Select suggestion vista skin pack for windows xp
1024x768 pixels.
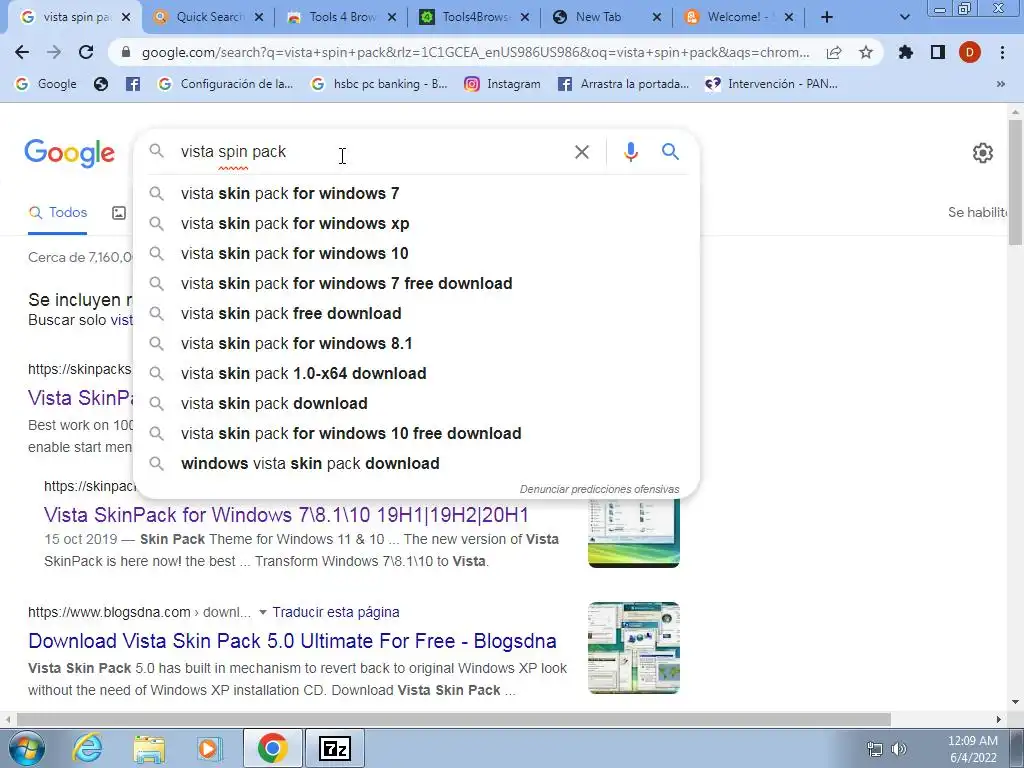[x=416, y=223]
